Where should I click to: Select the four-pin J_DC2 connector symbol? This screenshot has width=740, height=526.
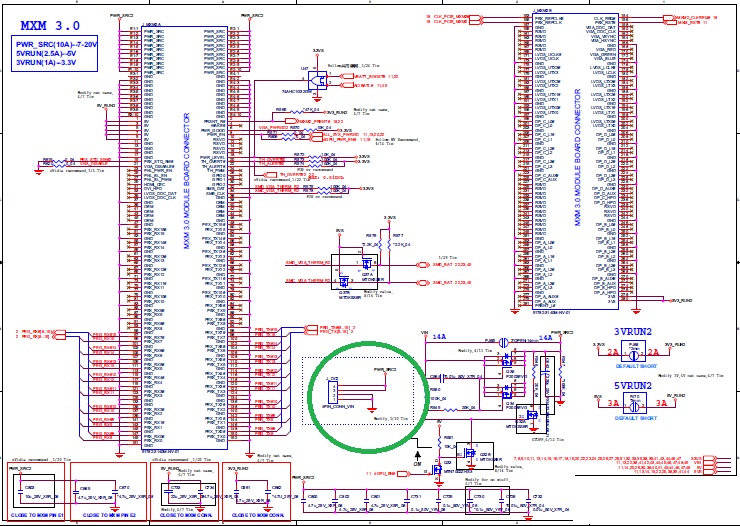click(332, 392)
